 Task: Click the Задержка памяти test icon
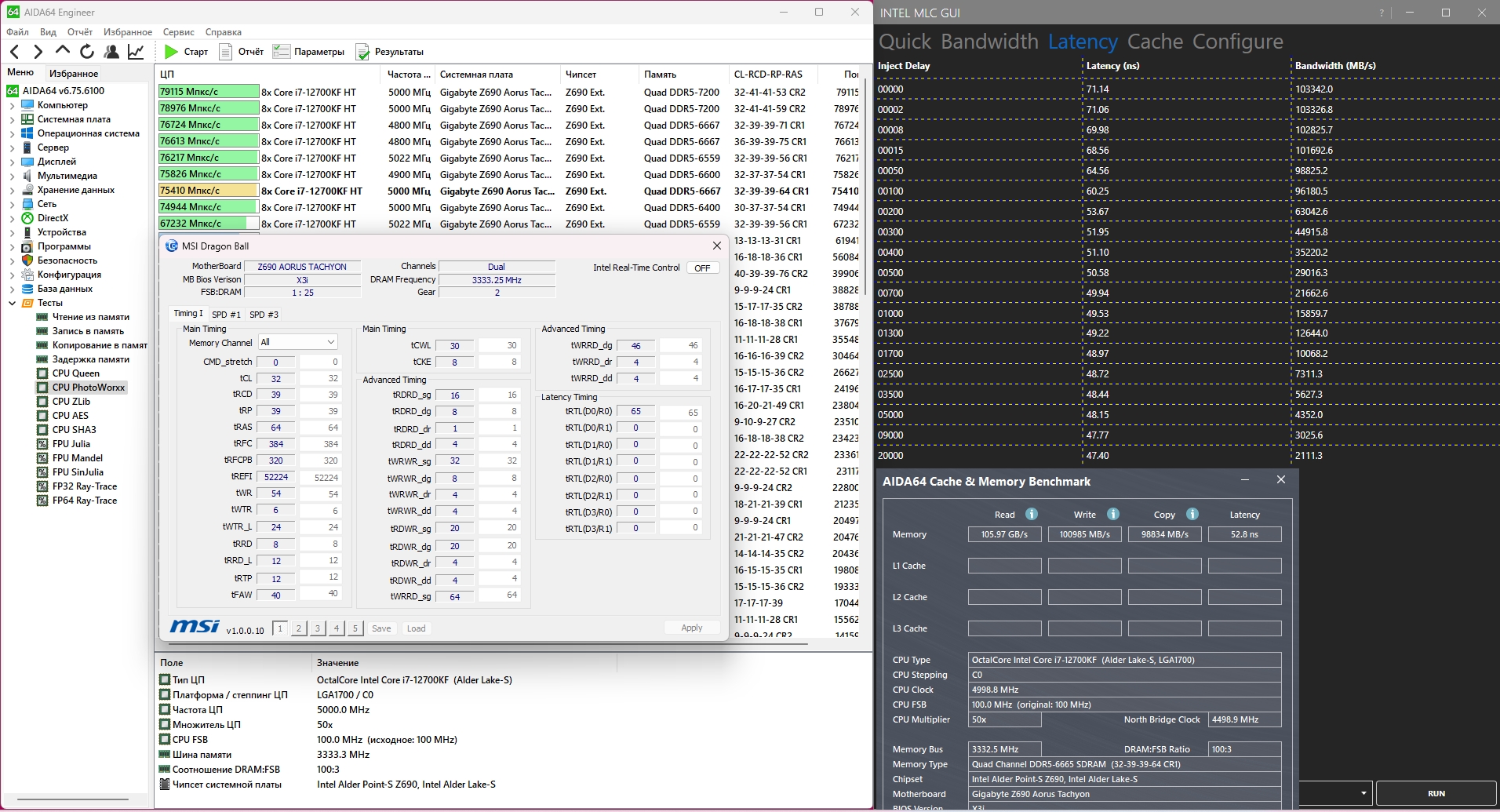[x=42, y=359]
